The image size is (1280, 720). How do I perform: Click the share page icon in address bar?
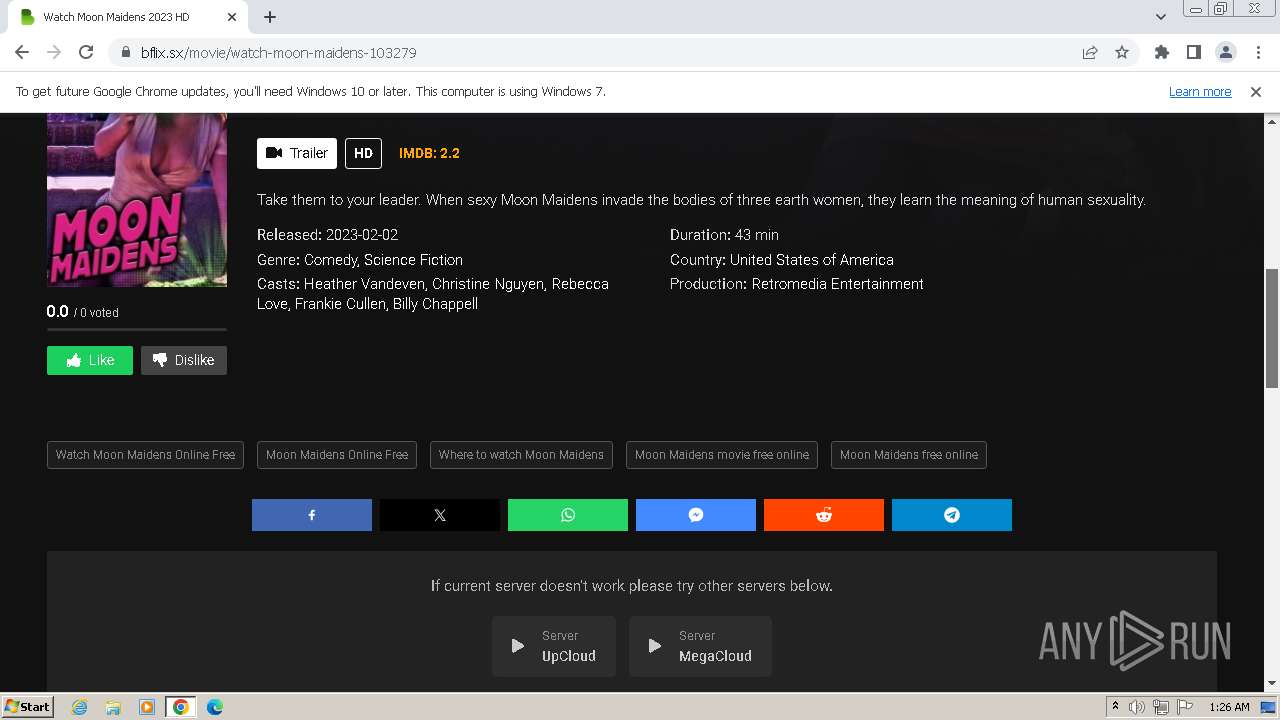click(x=1090, y=52)
